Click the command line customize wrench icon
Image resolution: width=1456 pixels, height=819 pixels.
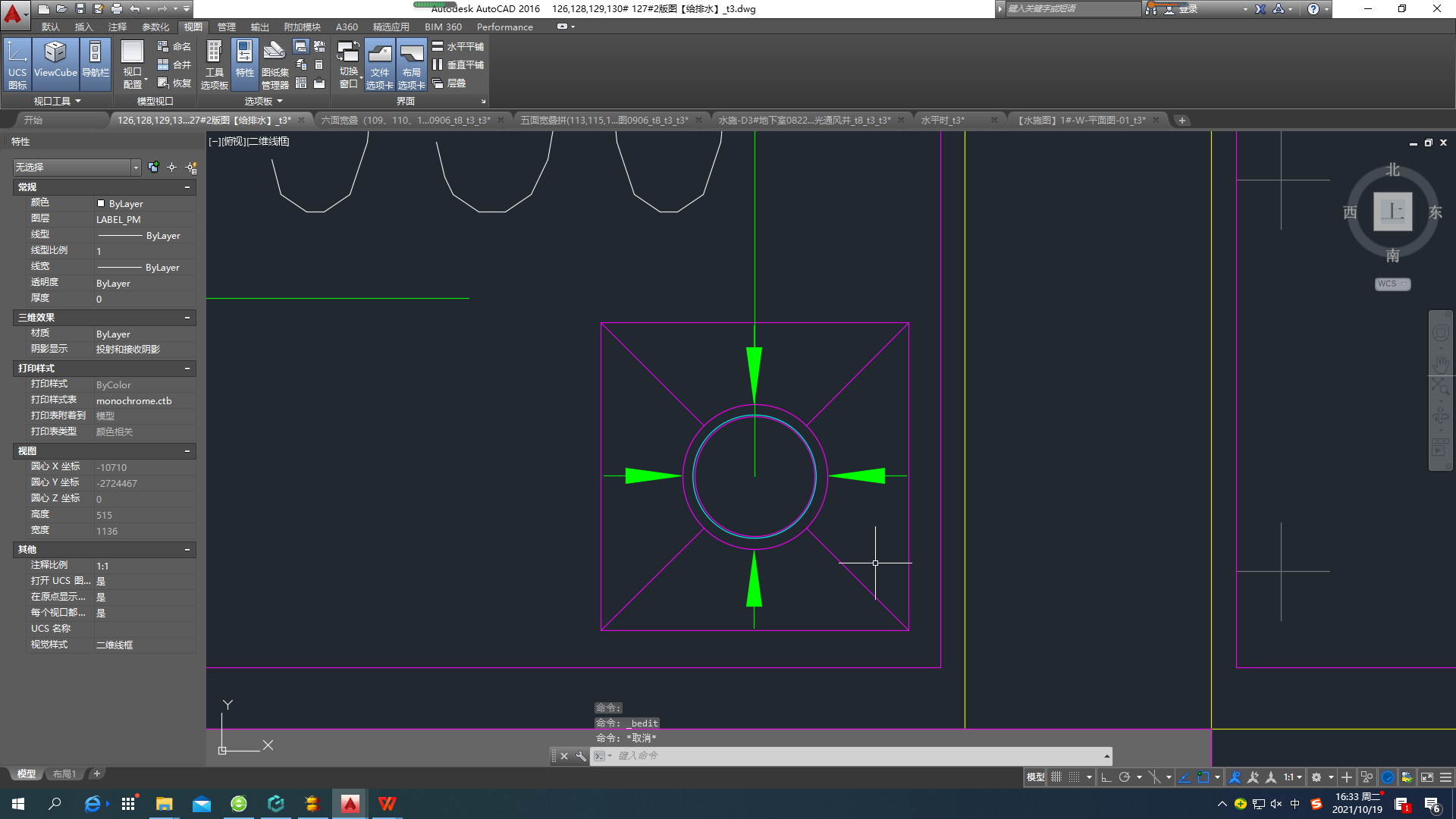tap(581, 756)
